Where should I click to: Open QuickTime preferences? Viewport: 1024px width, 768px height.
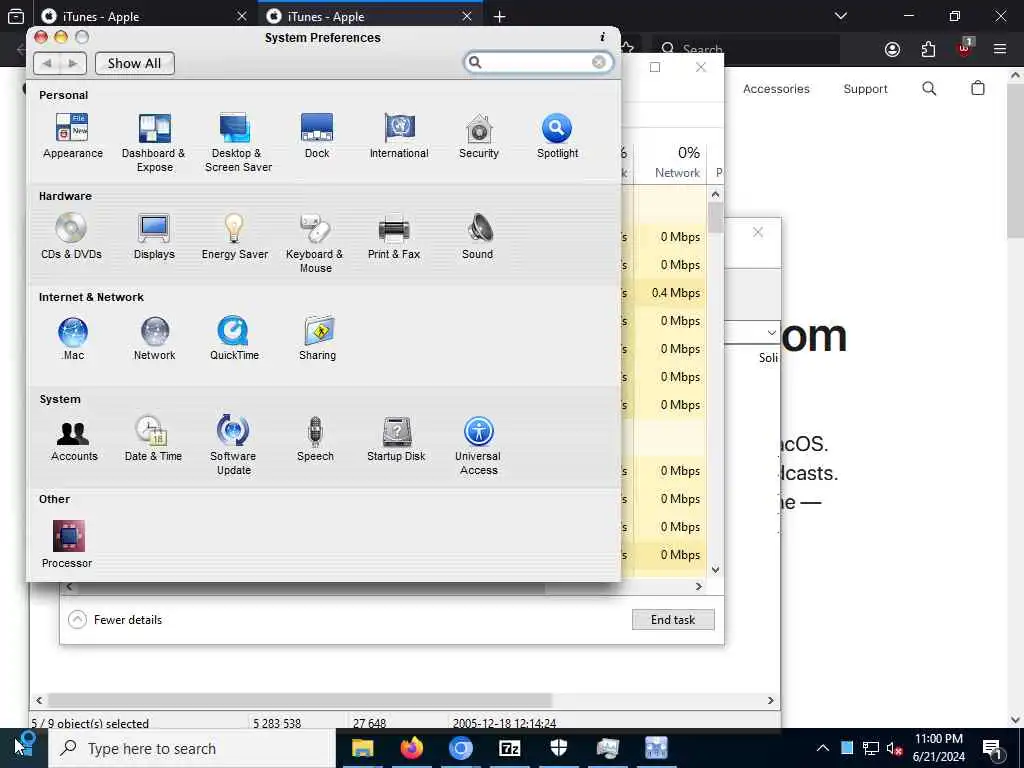(234, 338)
